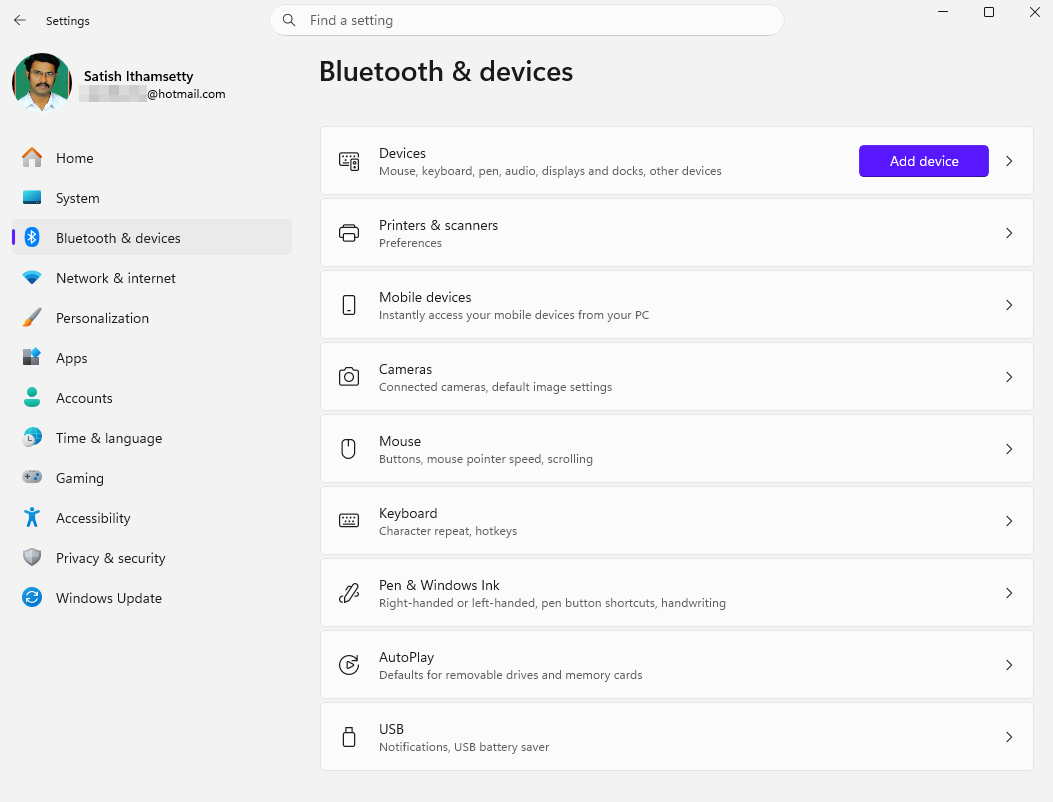Open System settings in sidebar

[152, 197]
